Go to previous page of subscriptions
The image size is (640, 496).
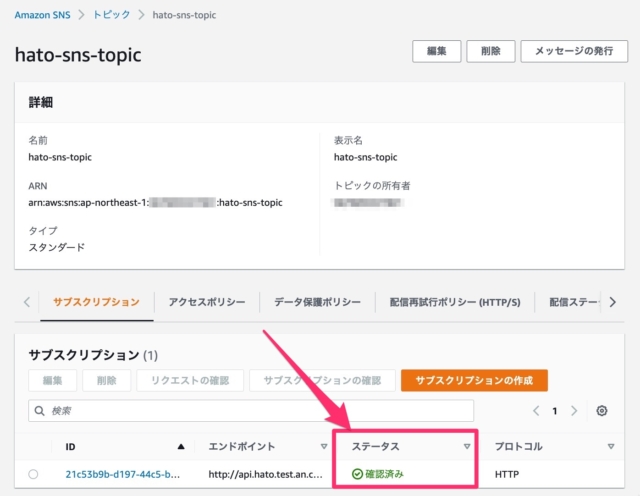pyautogui.click(x=536, y=411)
